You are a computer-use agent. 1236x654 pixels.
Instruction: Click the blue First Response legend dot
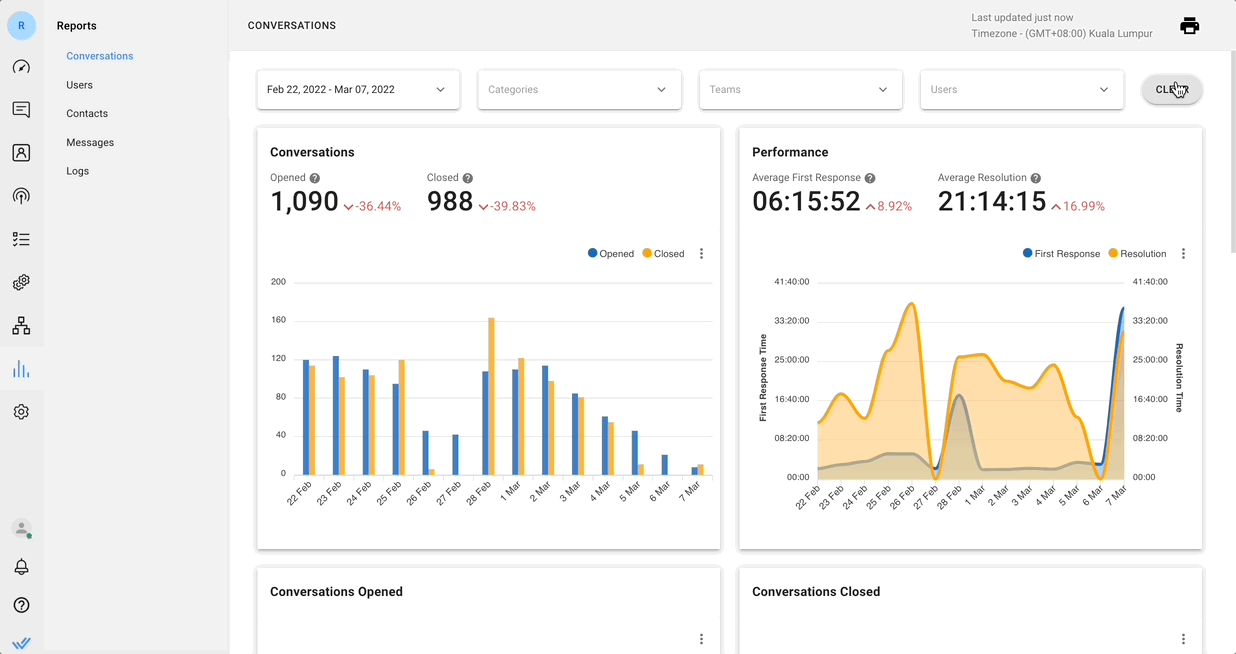tap(1026, 253)
